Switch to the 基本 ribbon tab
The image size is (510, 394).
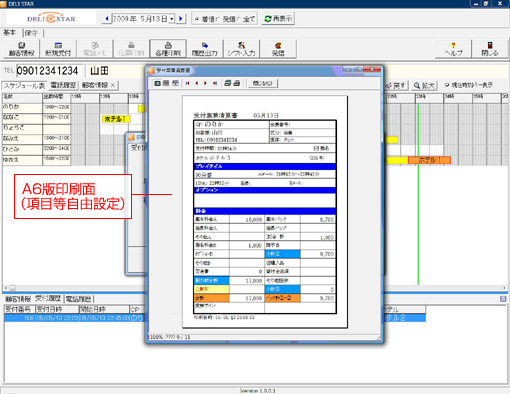click(x=10, y=33)
